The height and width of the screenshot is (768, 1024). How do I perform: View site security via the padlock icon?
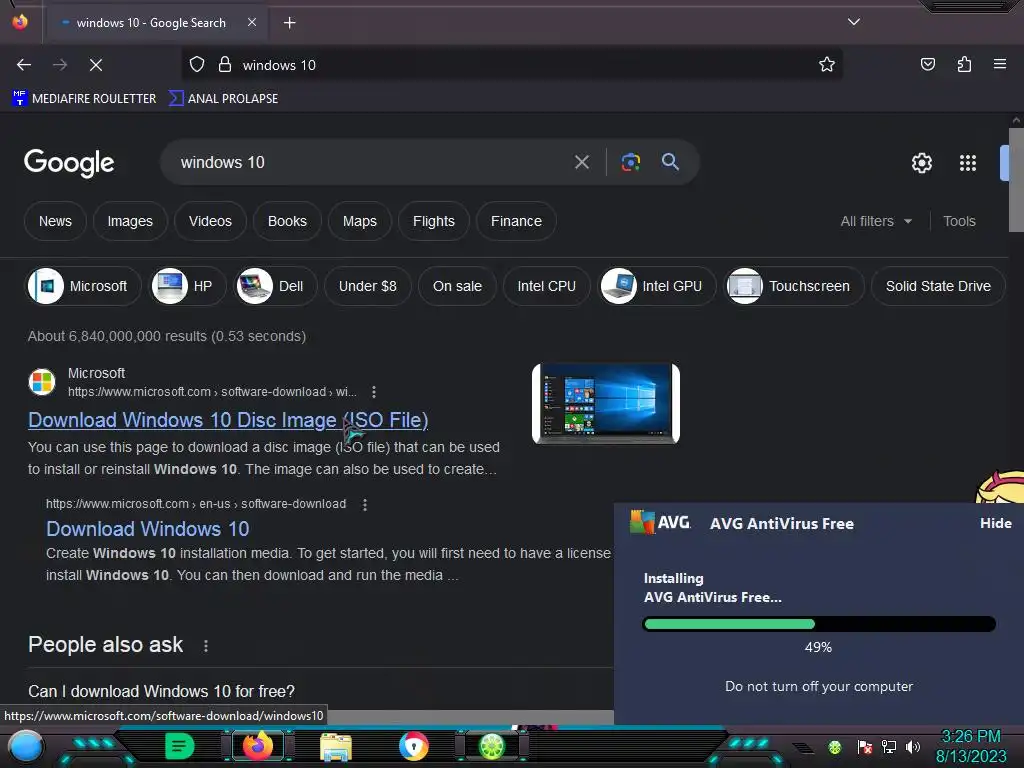(225, 65)
